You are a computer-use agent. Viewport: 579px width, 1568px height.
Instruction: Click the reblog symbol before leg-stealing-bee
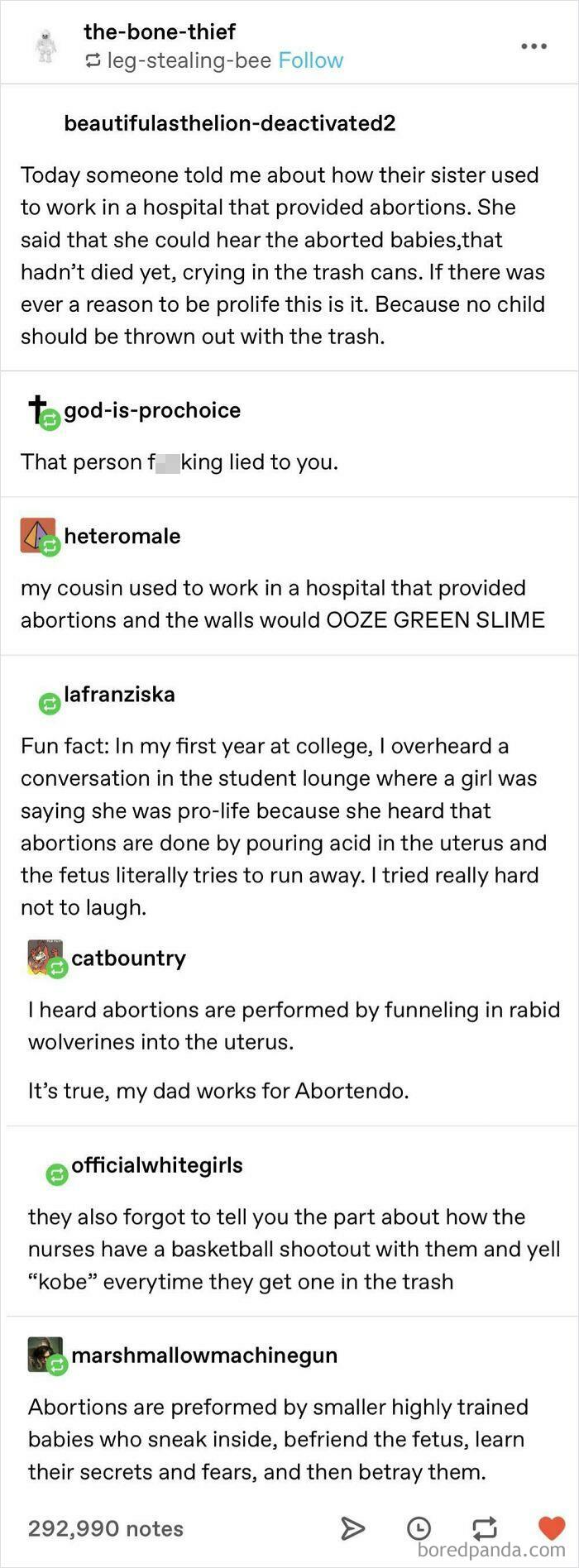(x=92, y=60)
